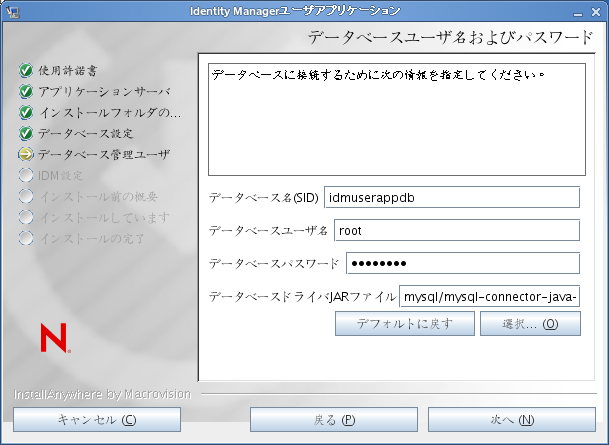Image resolution: width=609 pixels, height=445 pixels.
Task: Focus the データベースユーザ名 field containing root
Action: pyautogui.click(x=457, y=230)
